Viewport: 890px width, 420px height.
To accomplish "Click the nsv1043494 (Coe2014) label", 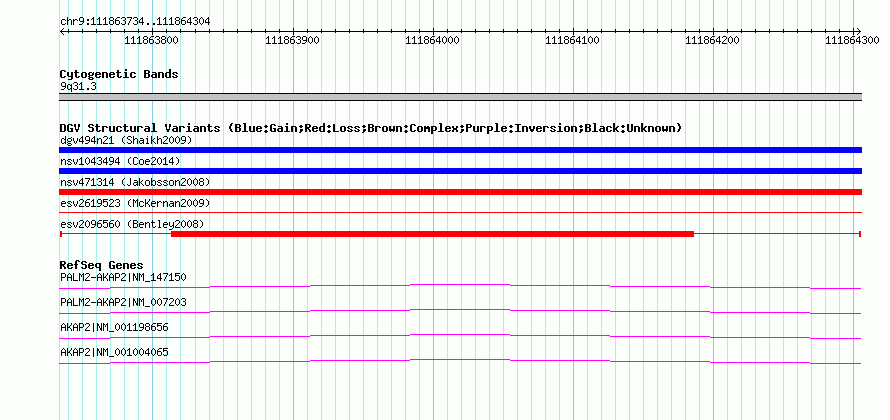I will click(x=120, y=161).
